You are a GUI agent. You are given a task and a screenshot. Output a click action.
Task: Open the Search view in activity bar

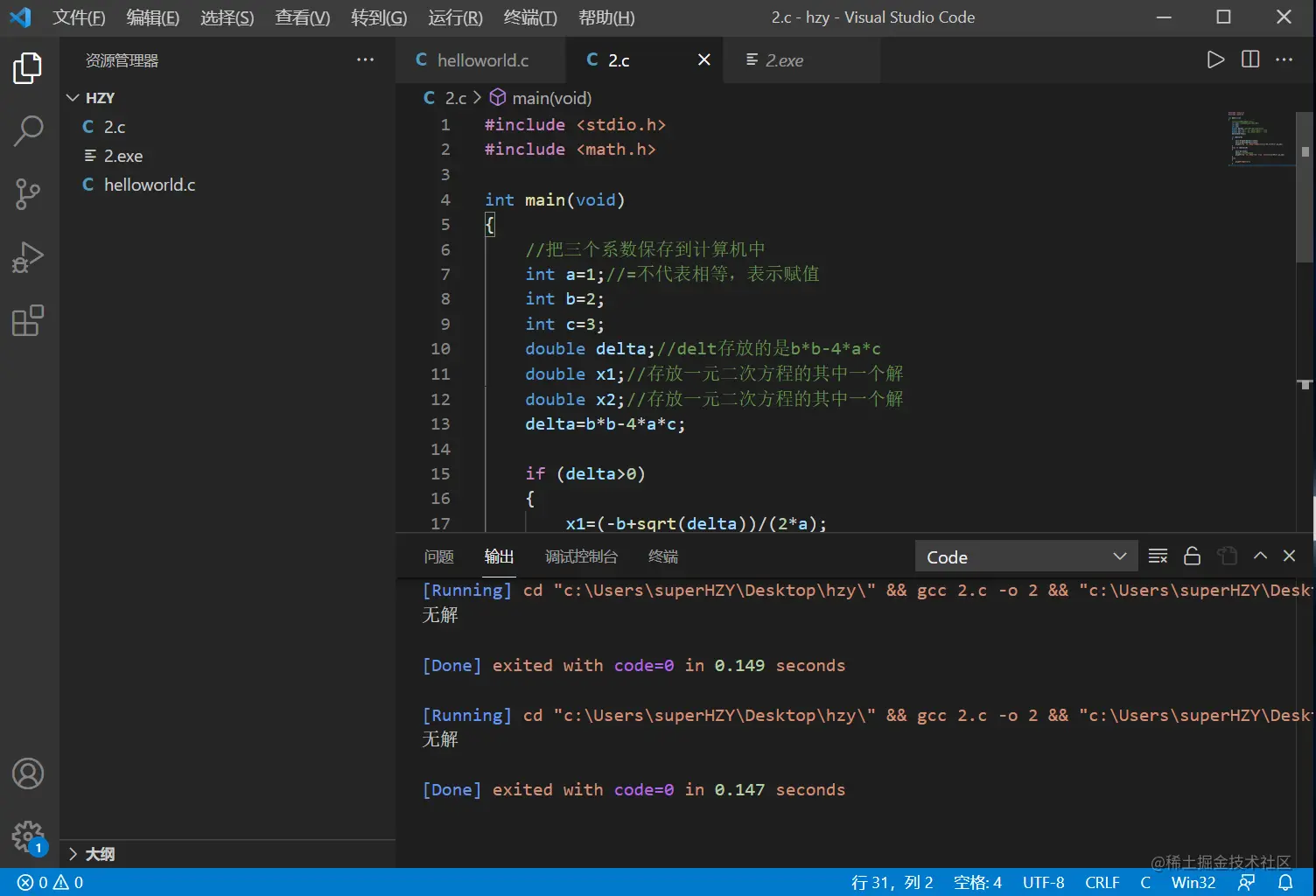28,131
